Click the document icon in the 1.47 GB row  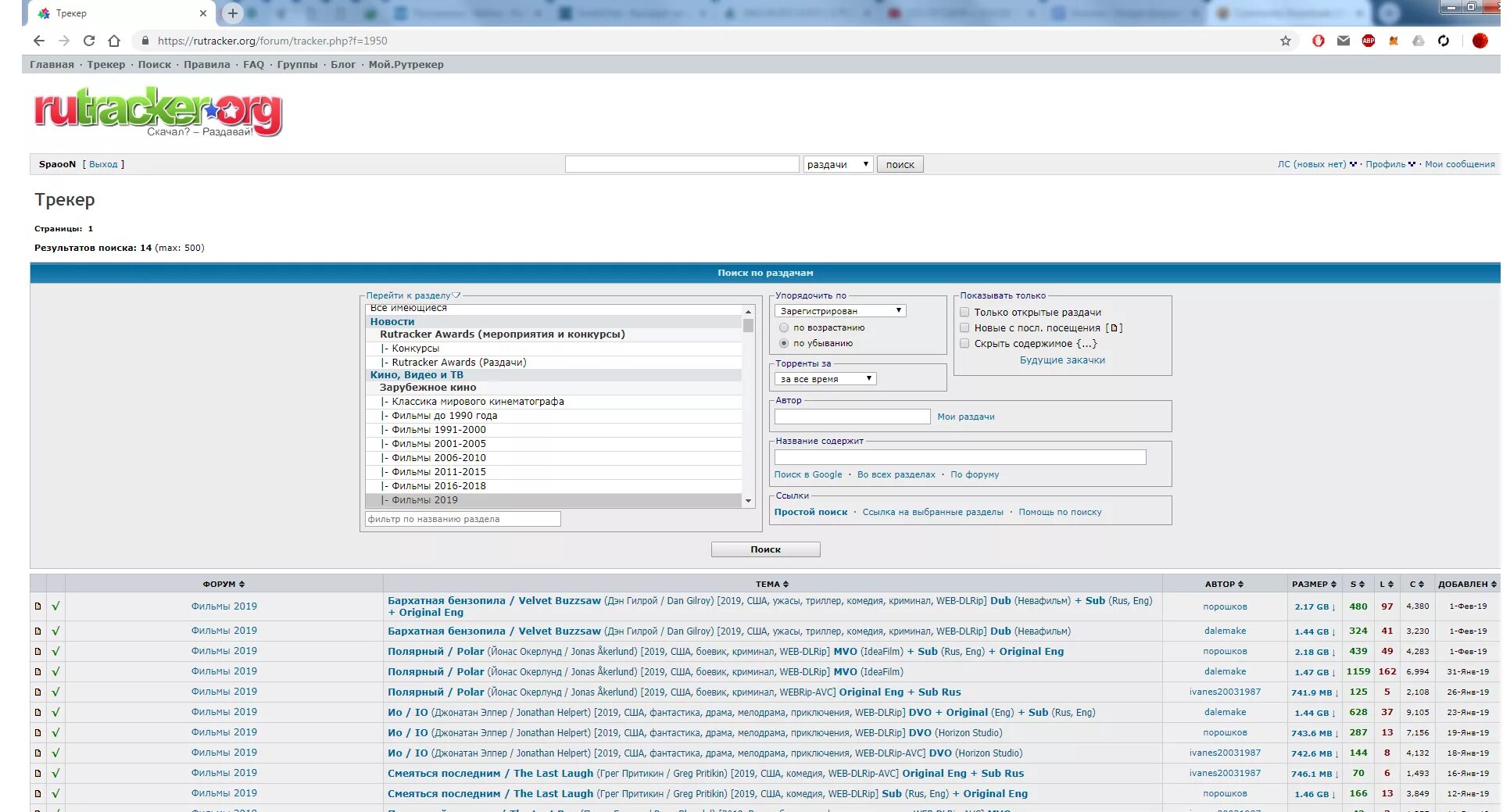38,672
